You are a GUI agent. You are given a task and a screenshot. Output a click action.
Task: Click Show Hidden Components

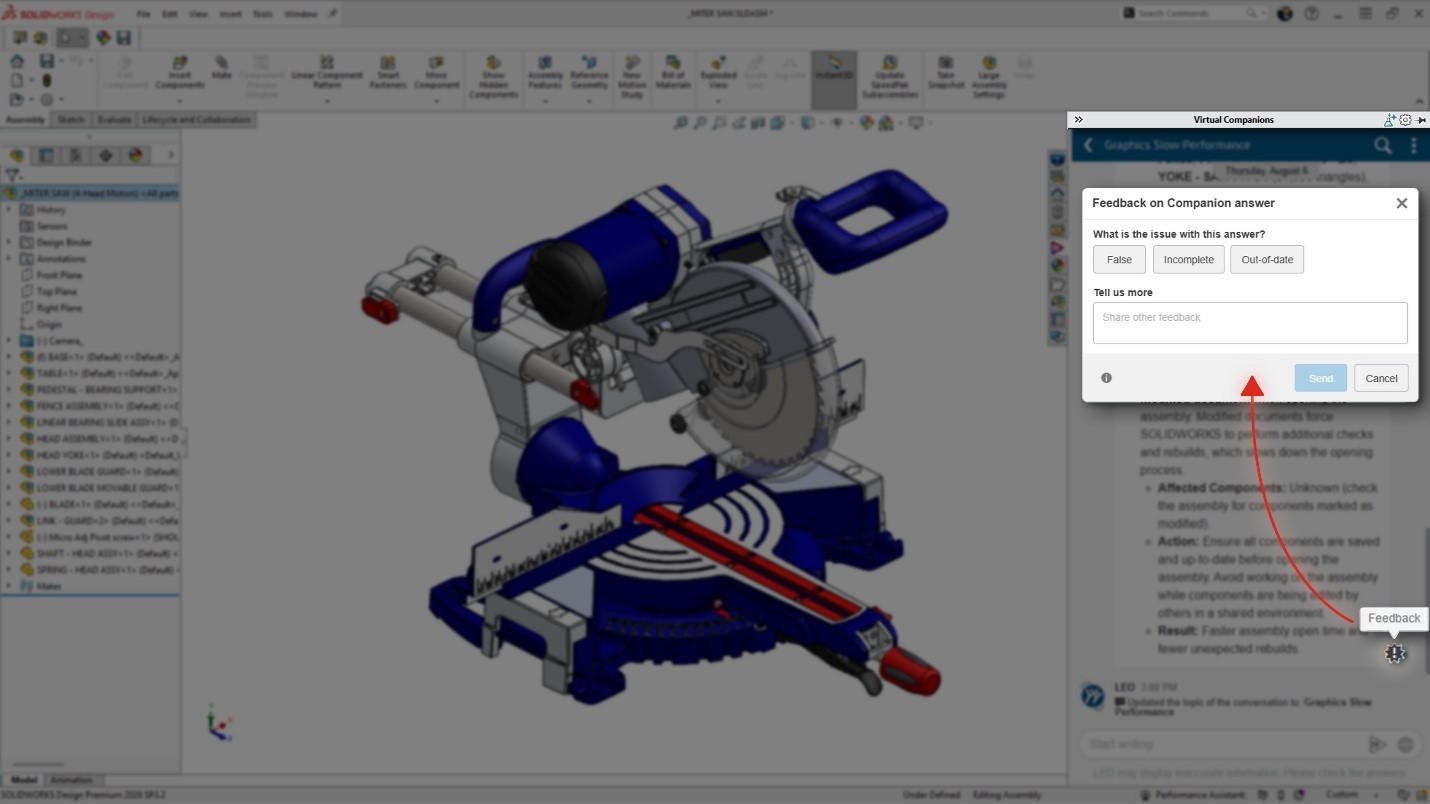[x=493, y=76]
